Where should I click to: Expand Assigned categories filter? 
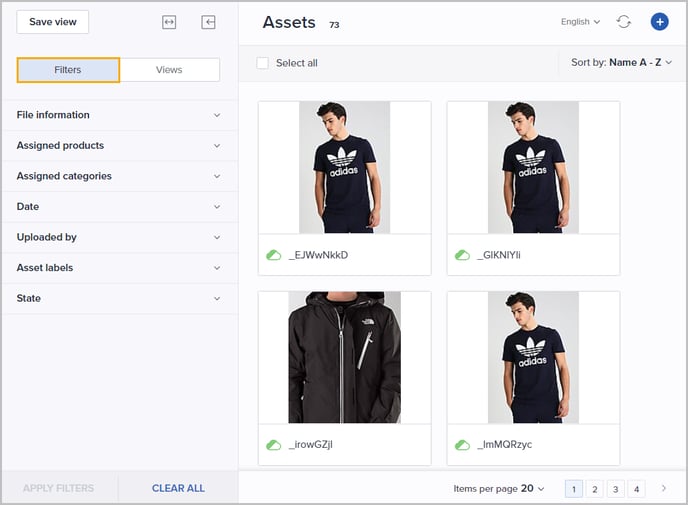(119, 176)
